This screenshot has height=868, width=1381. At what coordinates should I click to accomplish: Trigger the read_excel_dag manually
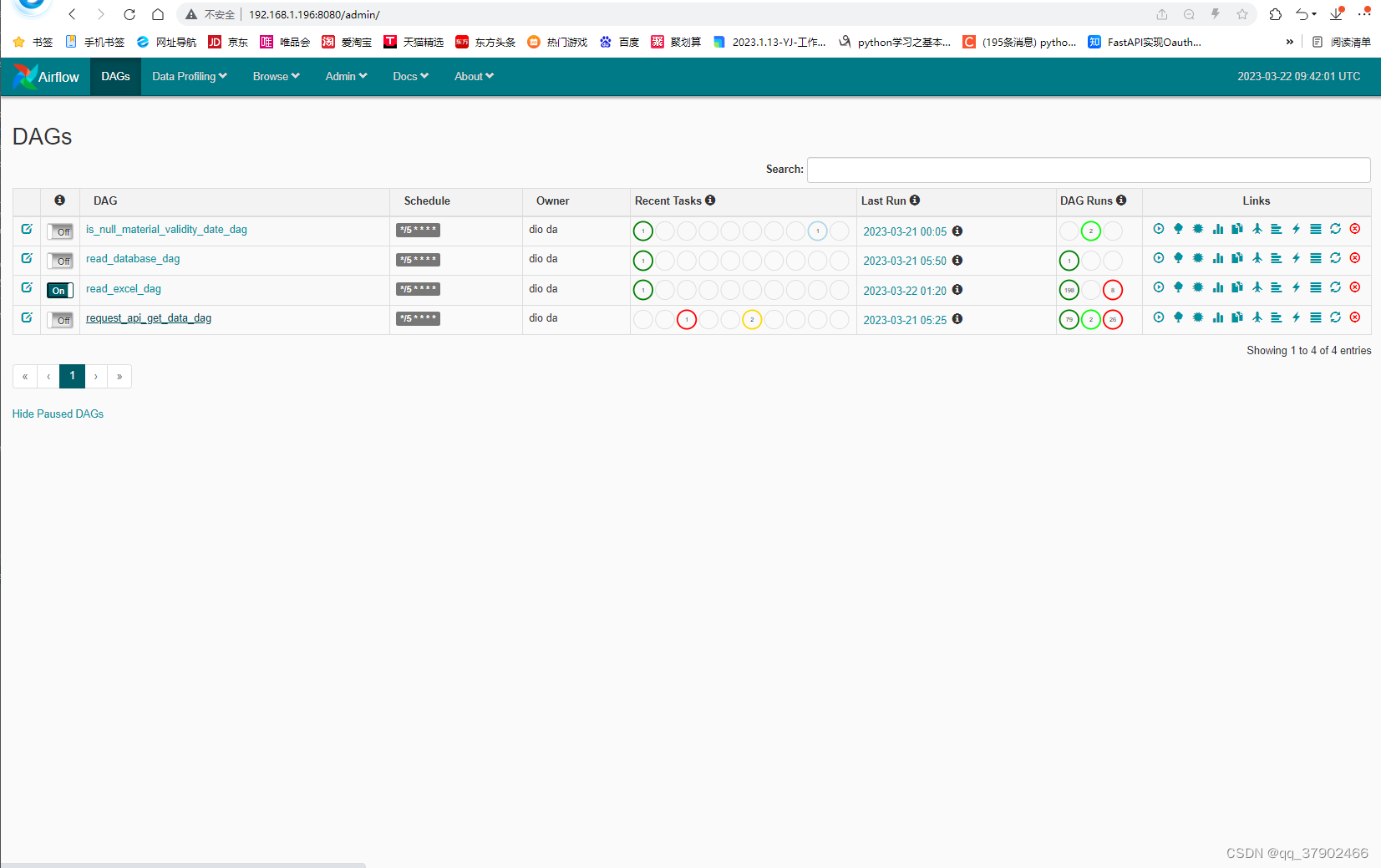point(1158,287)
